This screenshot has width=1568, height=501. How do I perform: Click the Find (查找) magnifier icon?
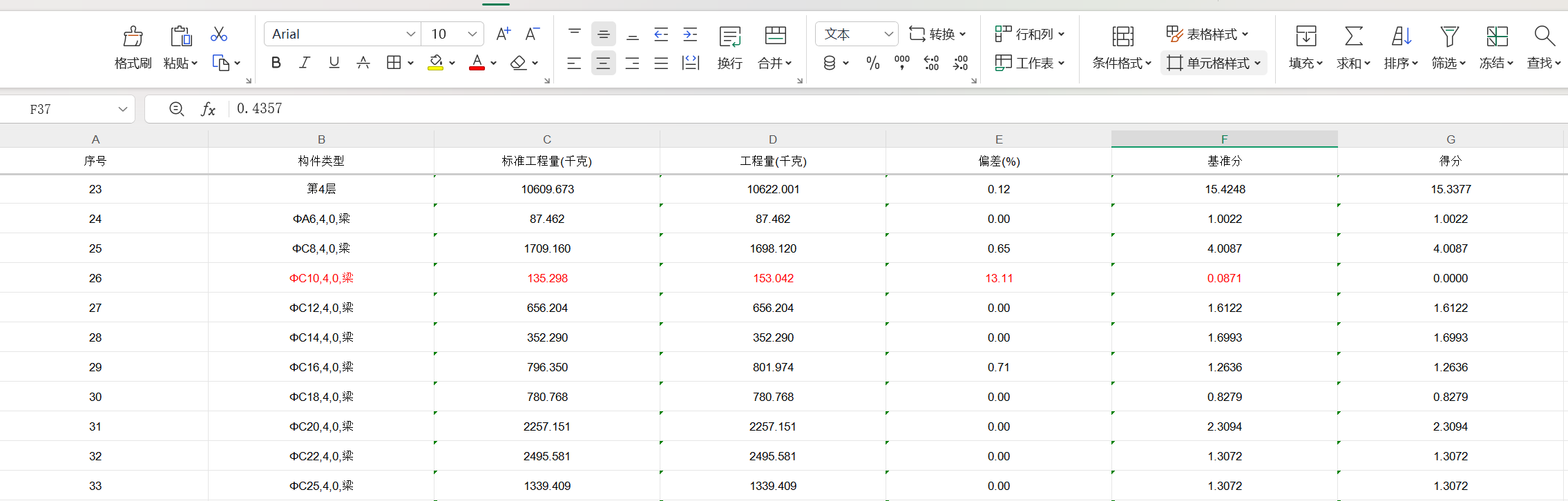1545,36
